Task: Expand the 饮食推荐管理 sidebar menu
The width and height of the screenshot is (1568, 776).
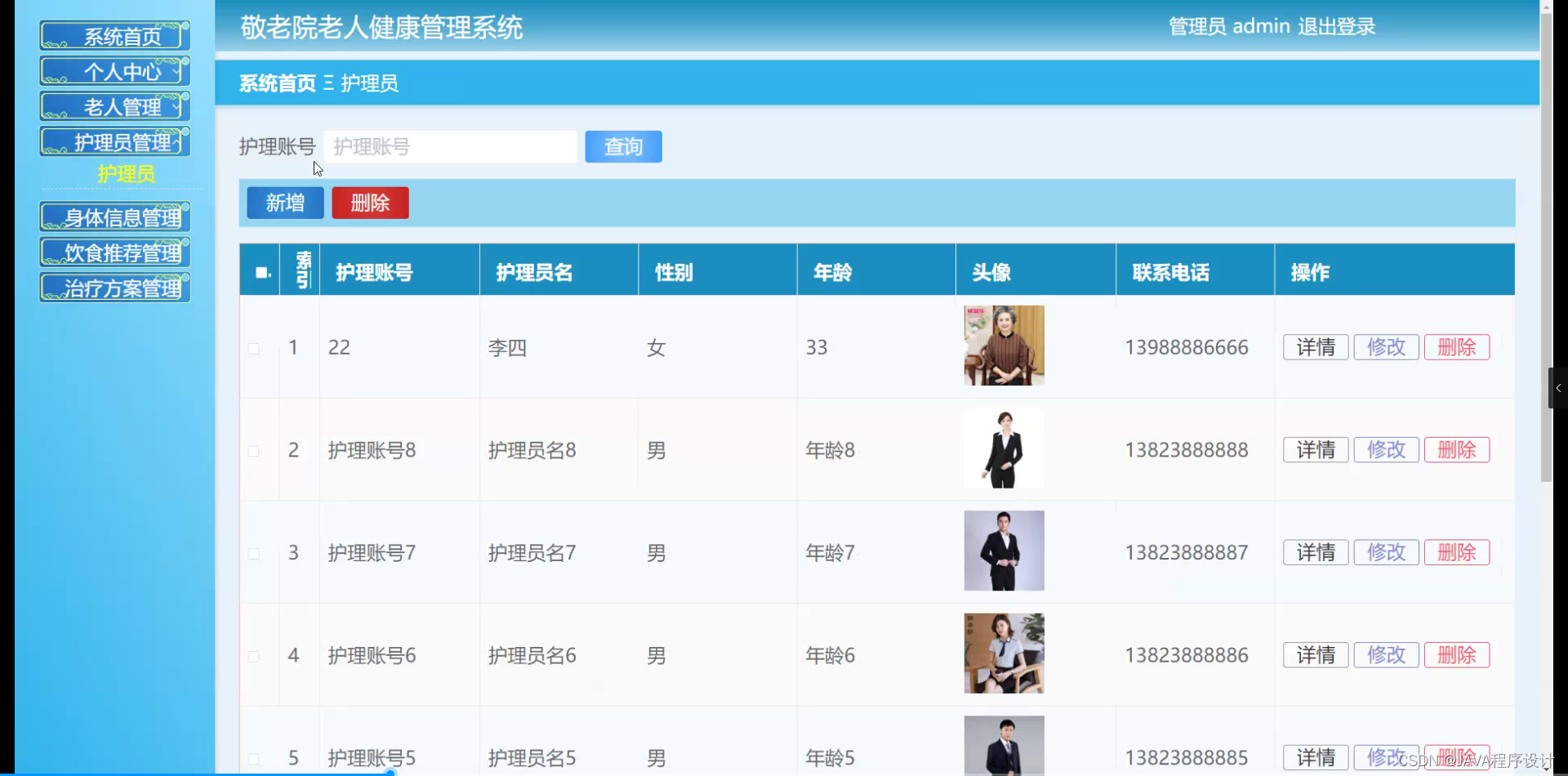Action: tap(115, 252)
